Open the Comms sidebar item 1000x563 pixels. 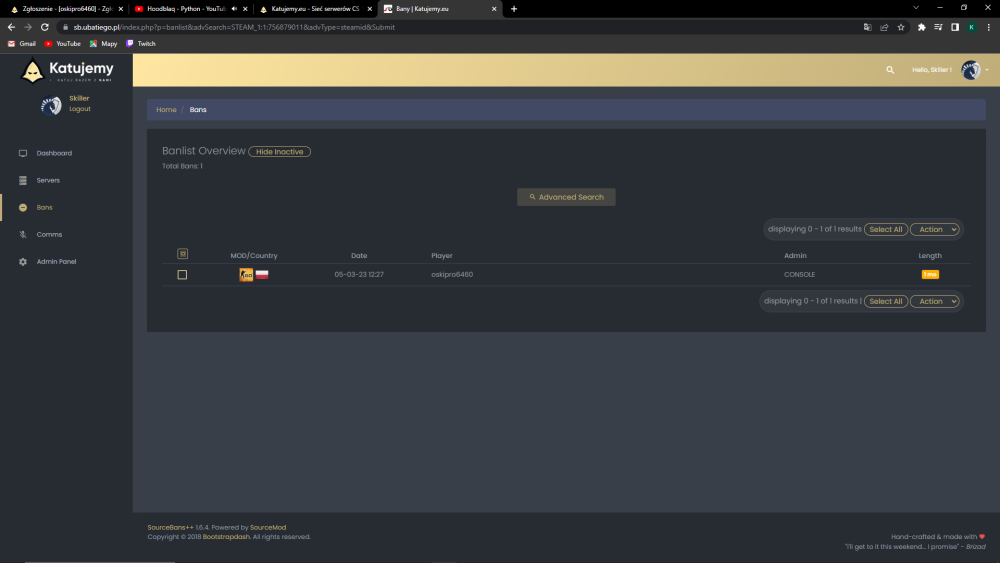[49, 235]
